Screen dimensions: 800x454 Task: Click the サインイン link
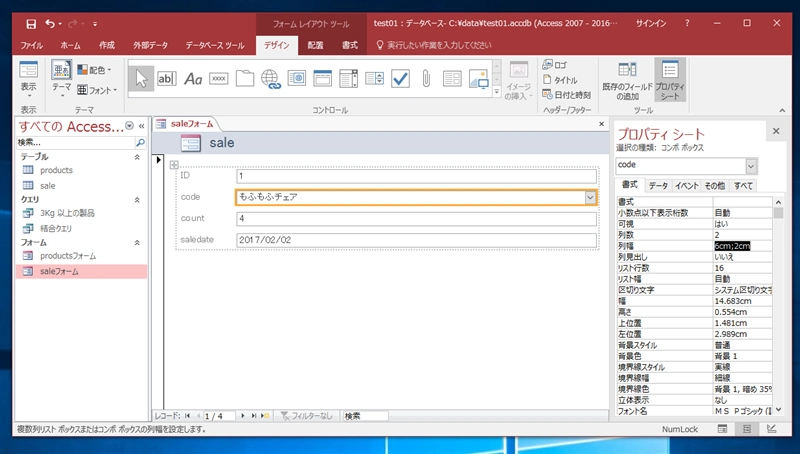point(651,23)
